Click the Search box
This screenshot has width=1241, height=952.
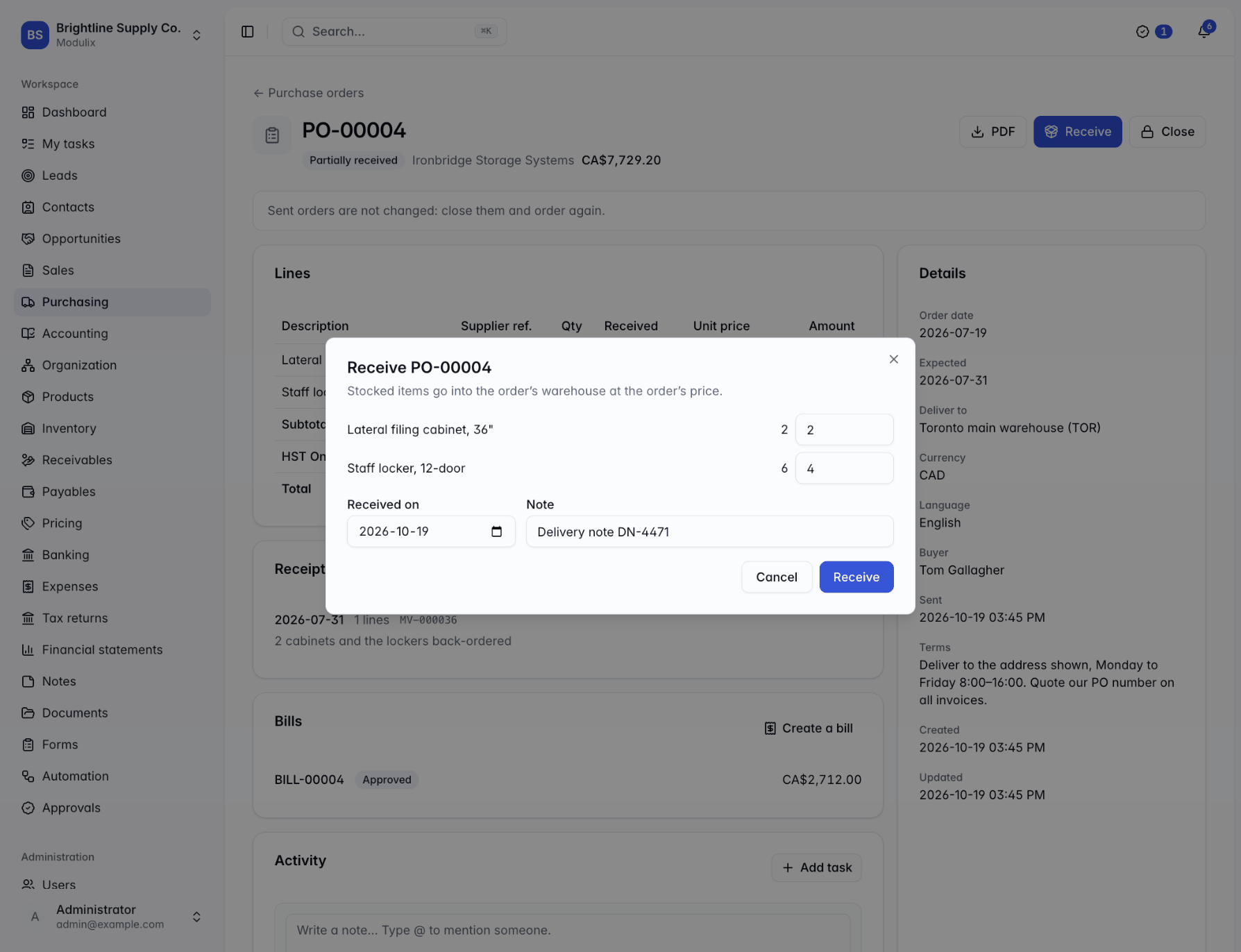[394, 32]
